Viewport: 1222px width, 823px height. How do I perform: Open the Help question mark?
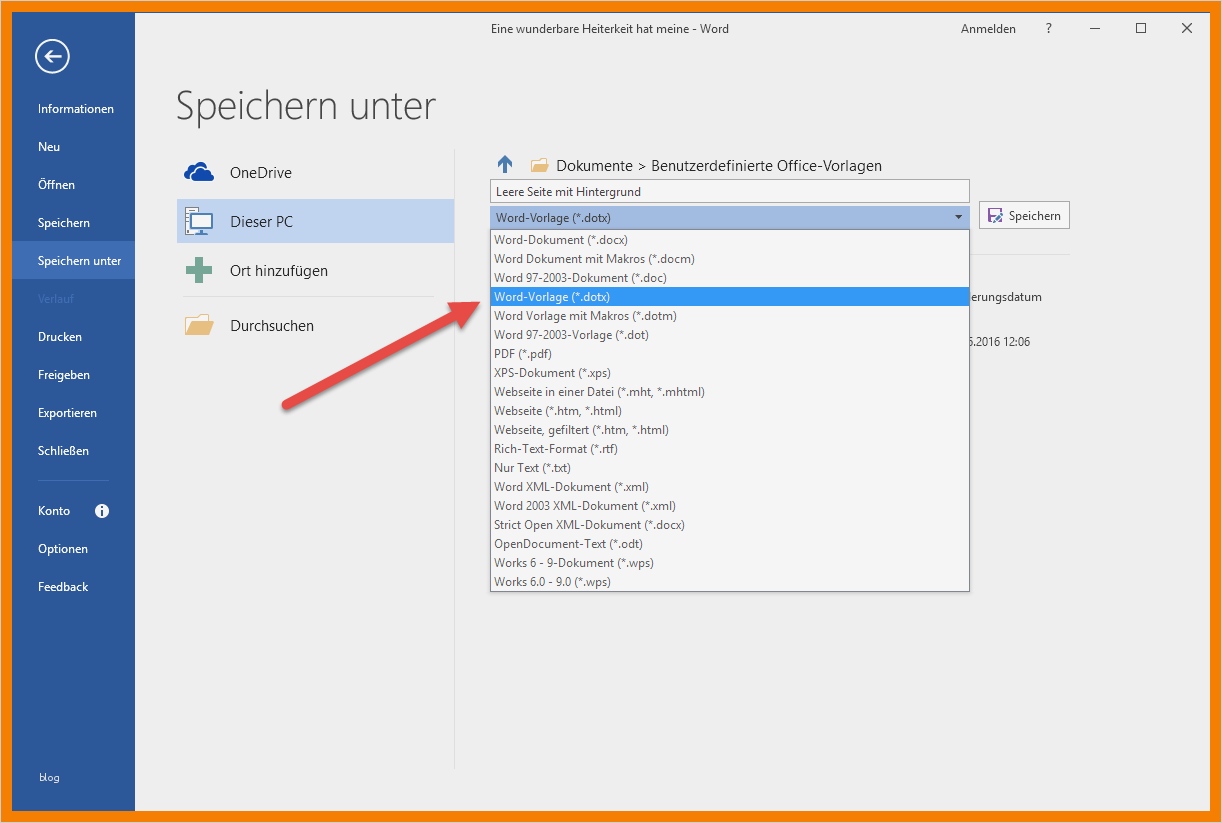pos(1048,29)
